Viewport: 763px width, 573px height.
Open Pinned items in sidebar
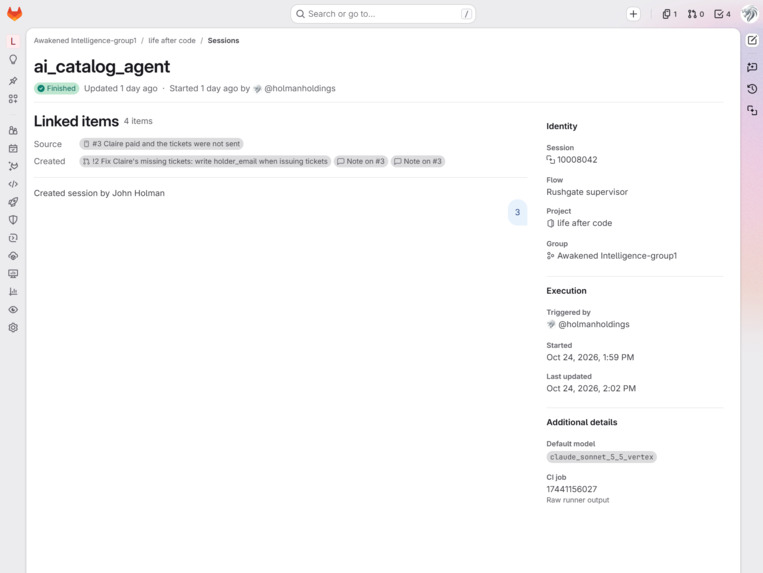(13, 81)
